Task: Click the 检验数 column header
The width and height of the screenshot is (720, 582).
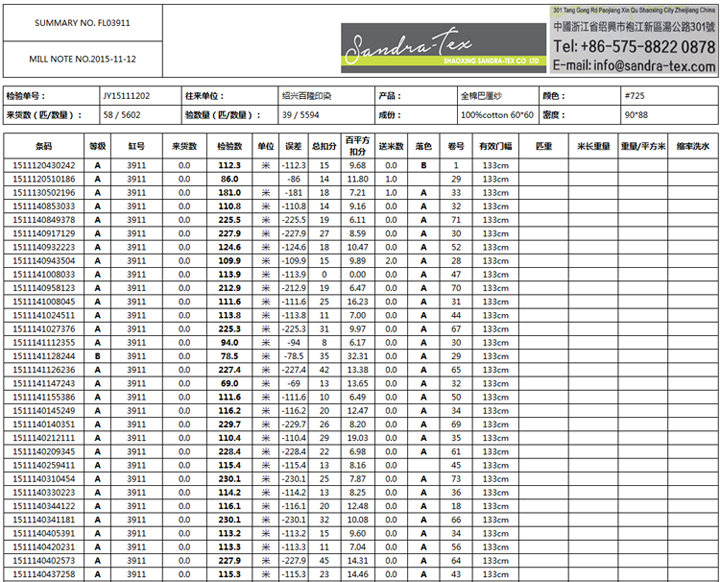Action: [x=230, y=146]
